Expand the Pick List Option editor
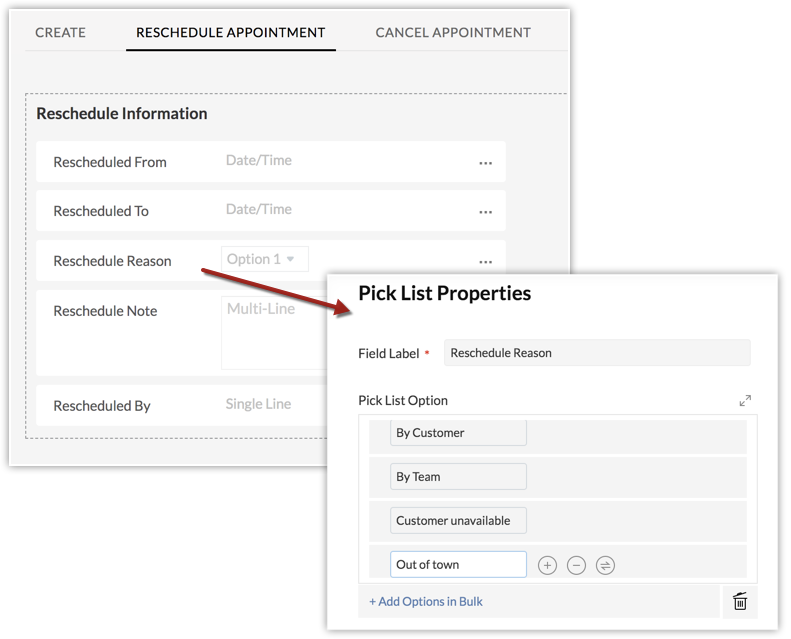Viewport: 791px width, 639px height. (x=745, y=401)
